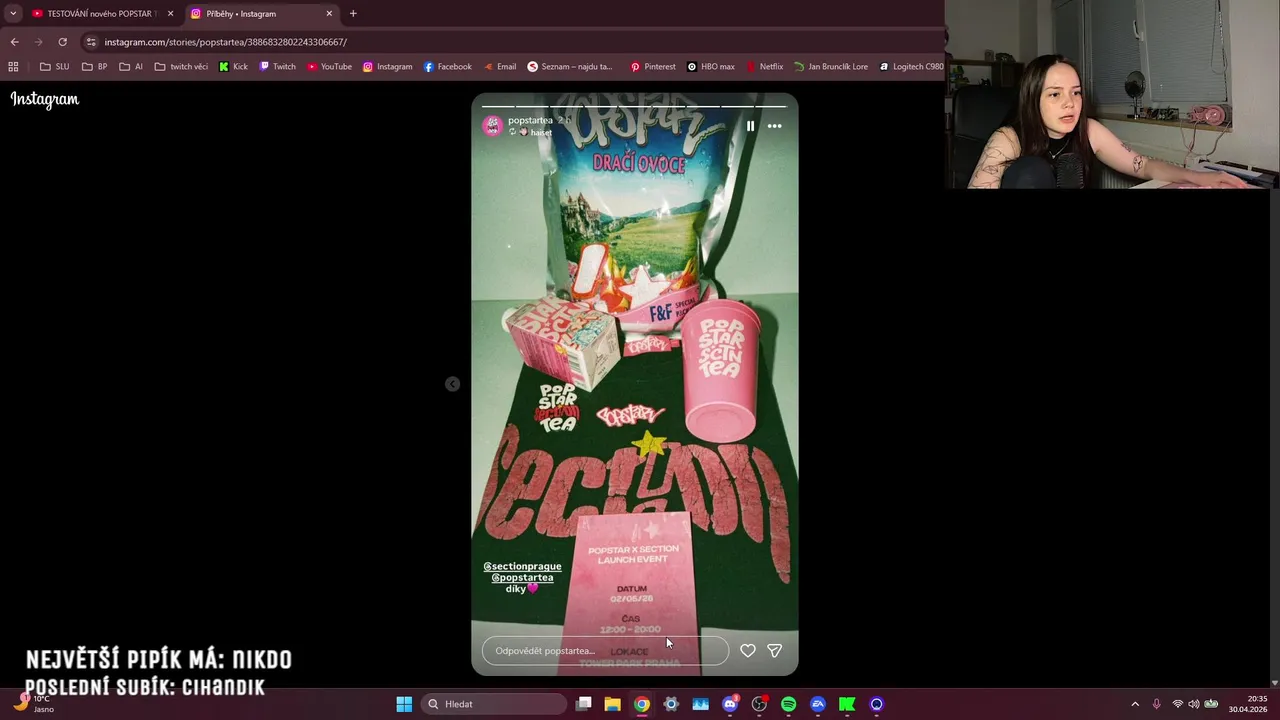Open the Pinterest bookmark

click(652, 67)
